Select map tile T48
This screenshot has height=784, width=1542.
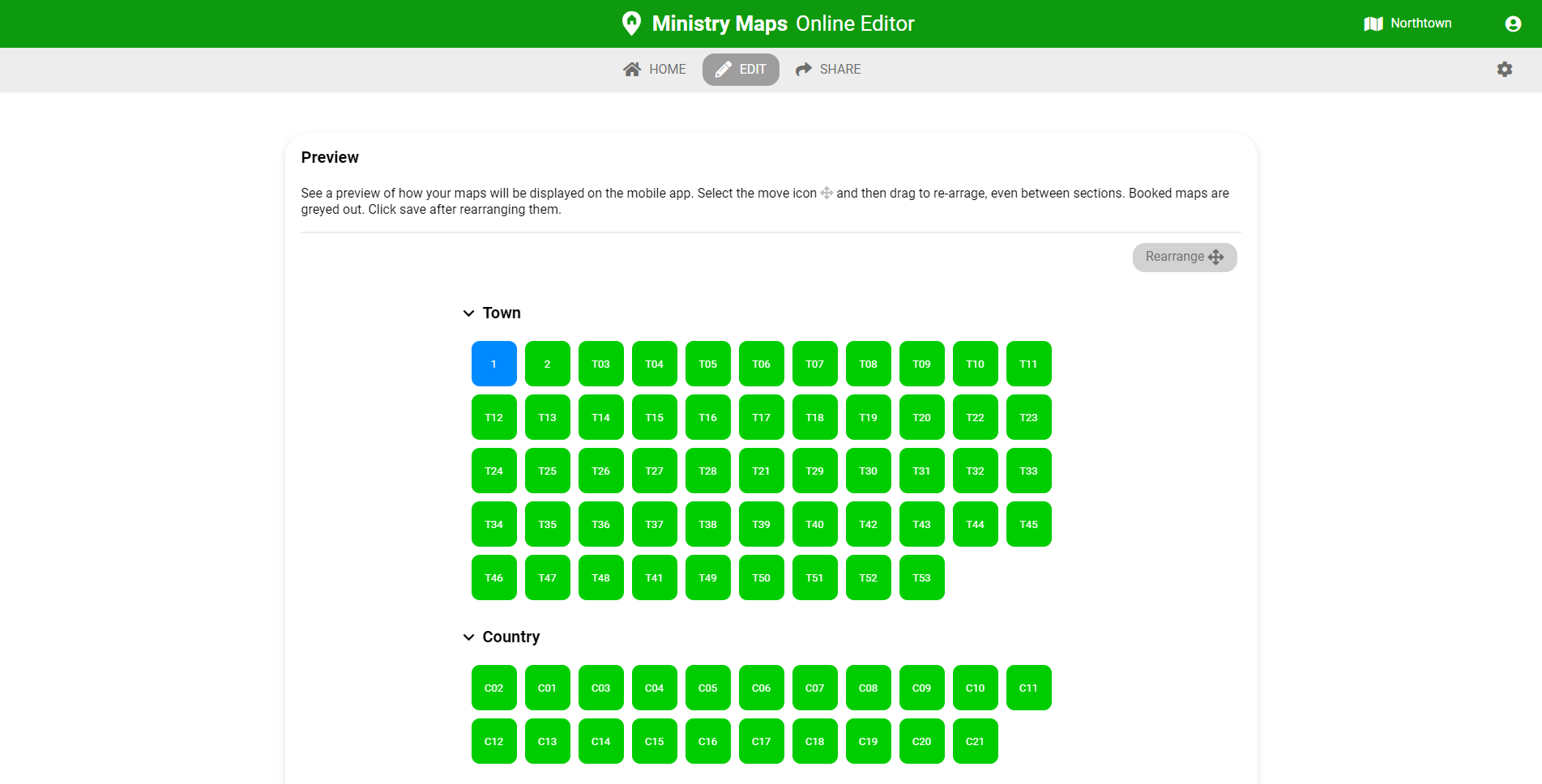(x=601, y=577)
